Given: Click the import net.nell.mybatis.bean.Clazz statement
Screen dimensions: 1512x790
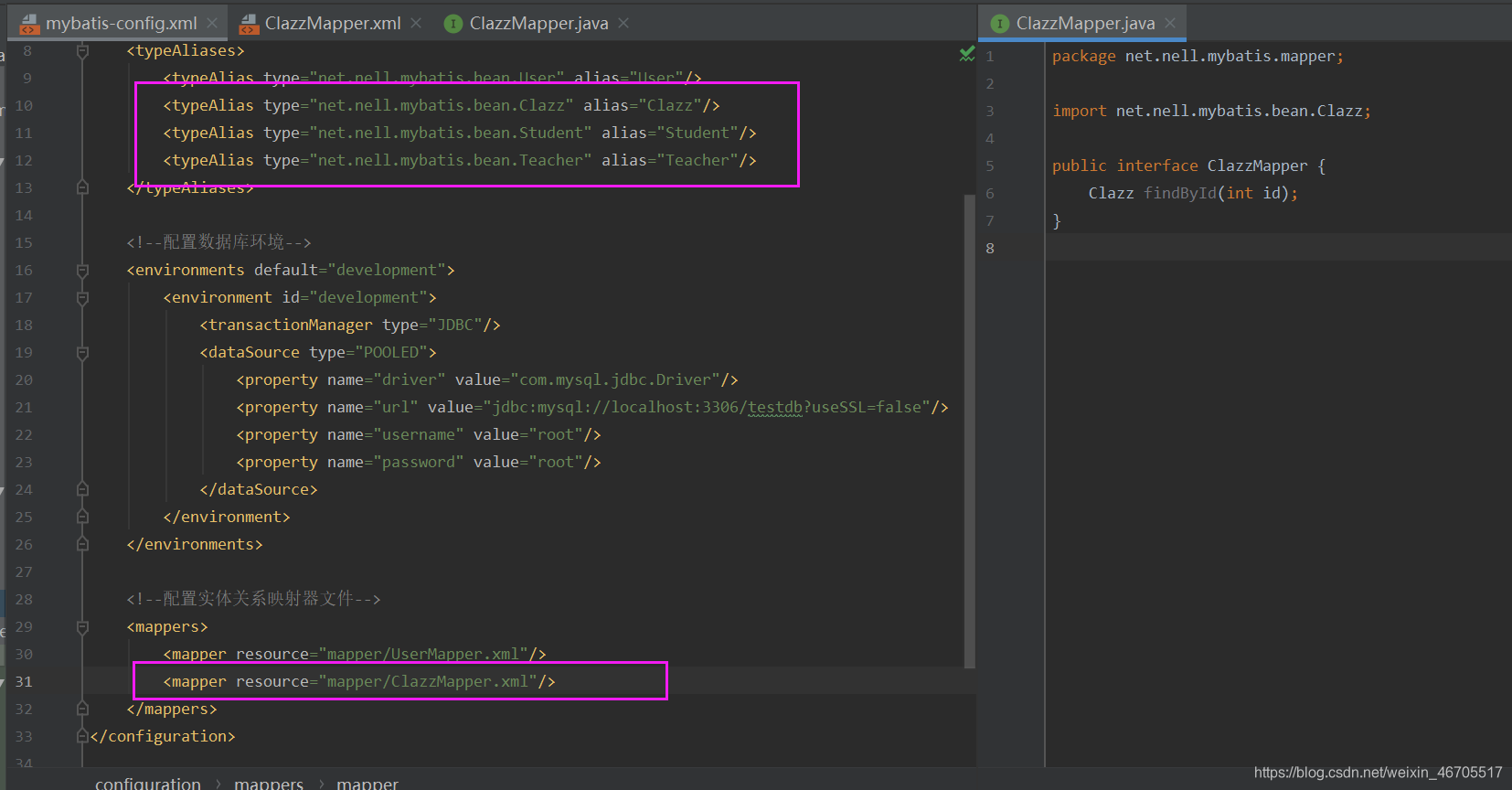Looking at the screenshot, I should [1211, 111].
